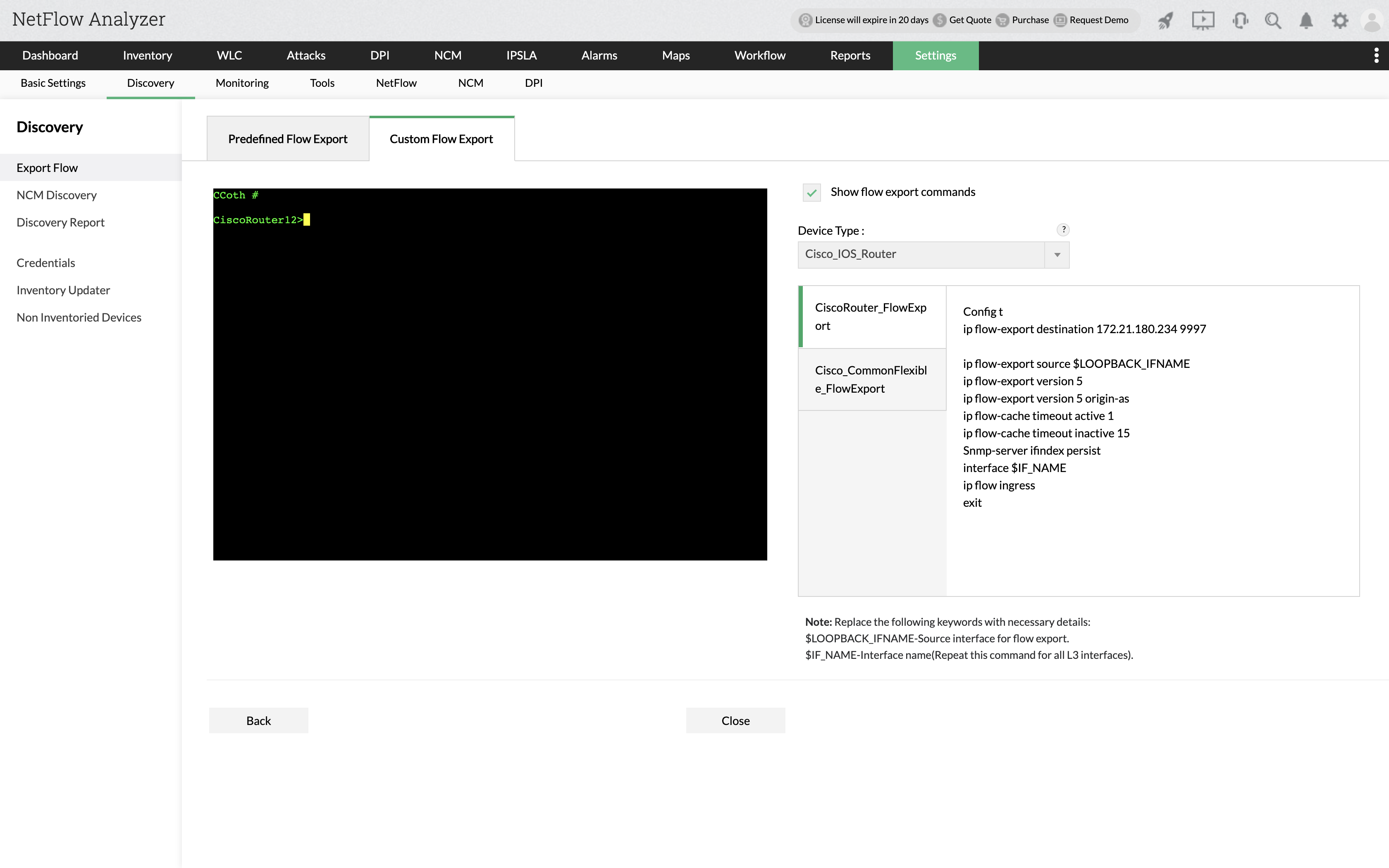
Task: Click the gear settings icon
Action: click(x=1340, y=21)
